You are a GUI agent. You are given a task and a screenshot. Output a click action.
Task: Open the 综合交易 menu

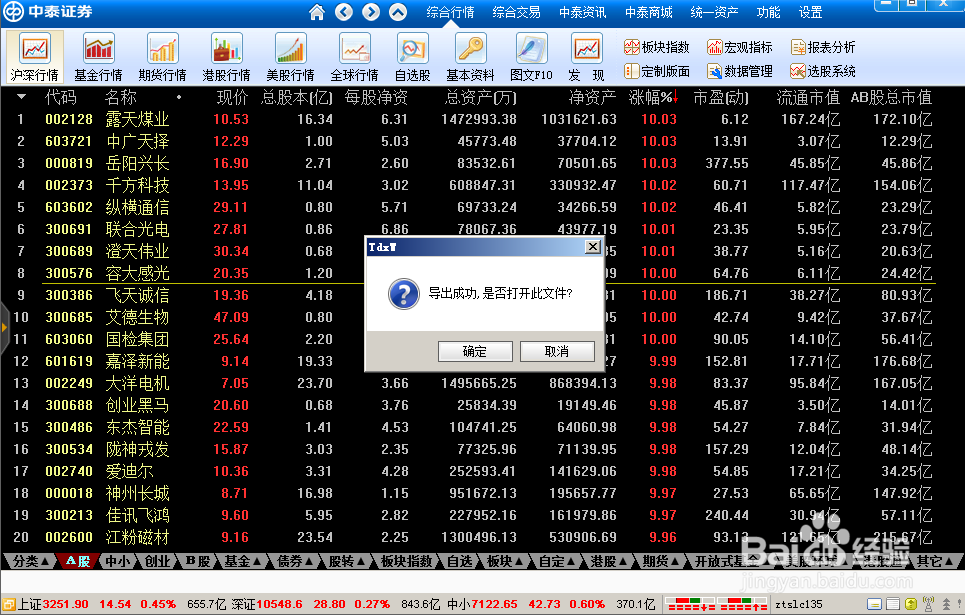(516, 12)
